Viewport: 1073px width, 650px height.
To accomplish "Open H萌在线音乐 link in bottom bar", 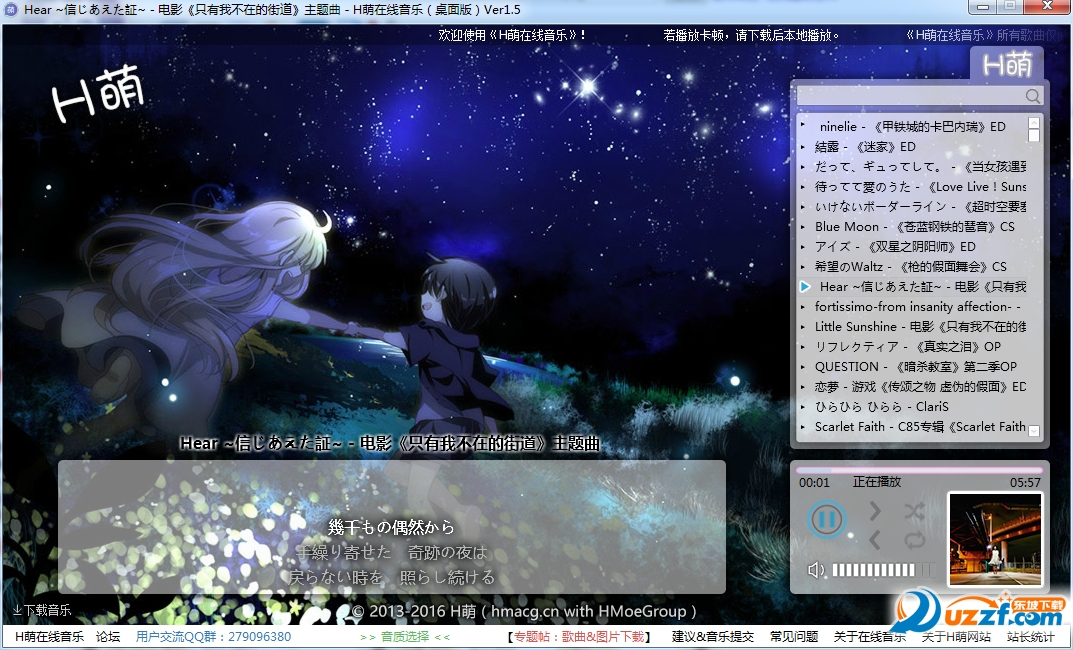I will (49, 637).
